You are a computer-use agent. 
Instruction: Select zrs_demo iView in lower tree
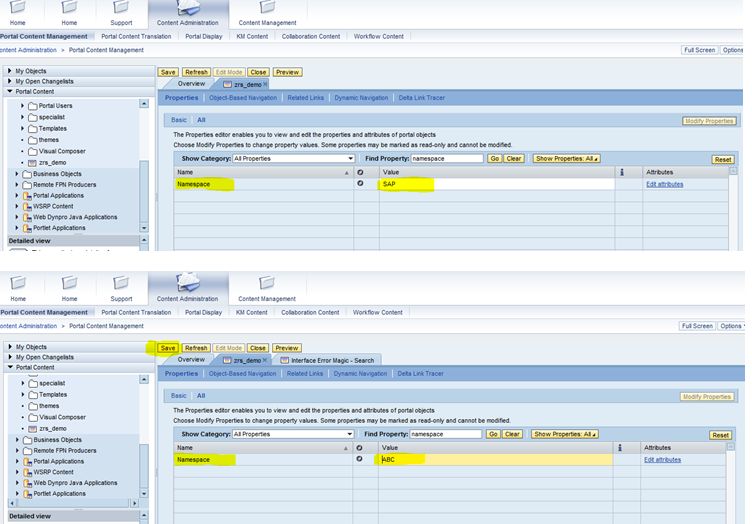tap(53, 429)
